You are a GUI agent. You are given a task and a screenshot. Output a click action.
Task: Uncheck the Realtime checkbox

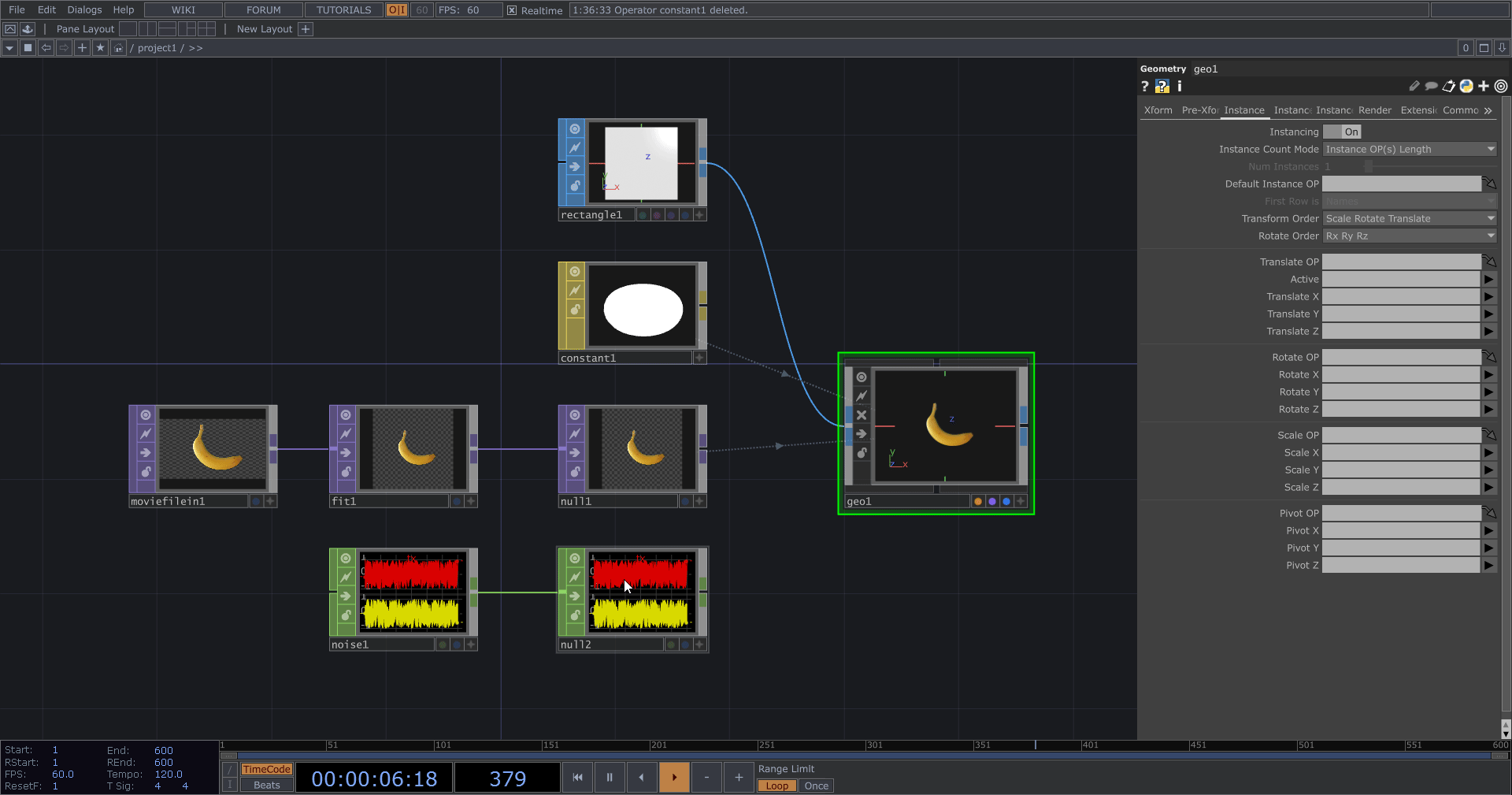(x=512, y=10)
